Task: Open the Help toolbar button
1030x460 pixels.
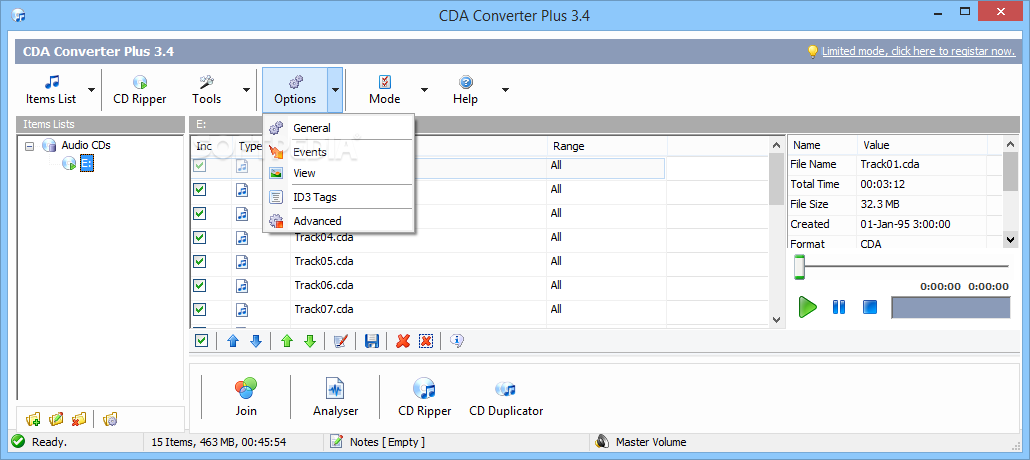Action: coord(465,90)
